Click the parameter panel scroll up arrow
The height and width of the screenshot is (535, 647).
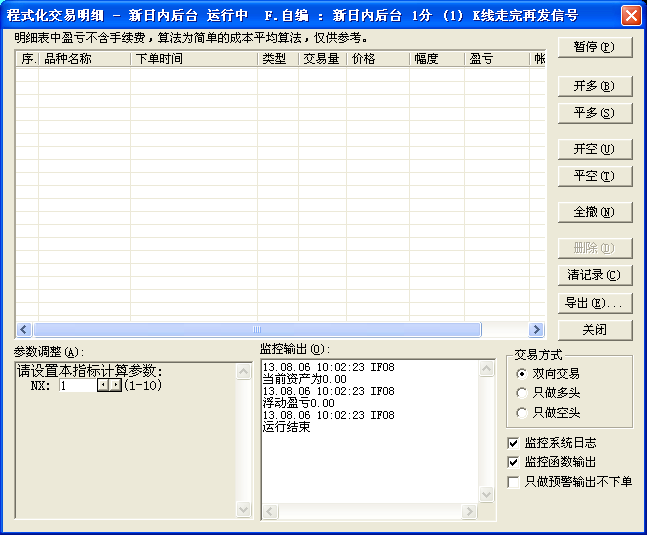243,372
